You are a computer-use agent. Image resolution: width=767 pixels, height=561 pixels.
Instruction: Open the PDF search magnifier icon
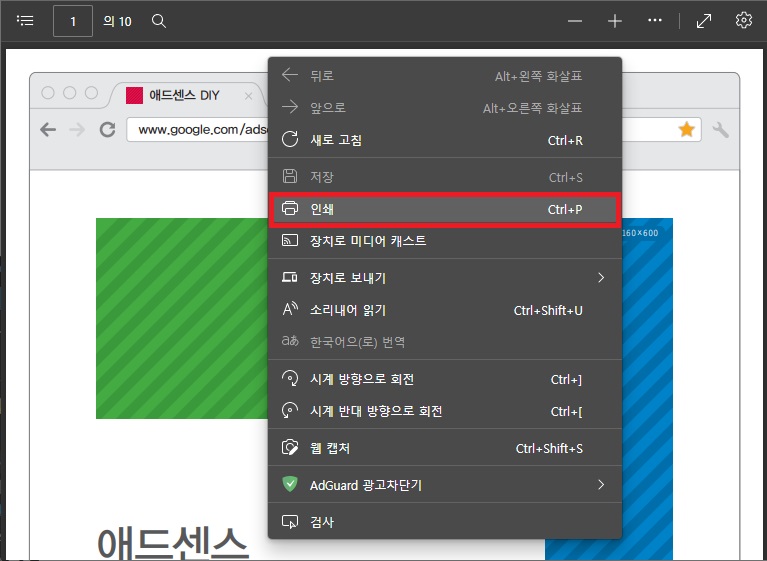[x=158, y=21]
